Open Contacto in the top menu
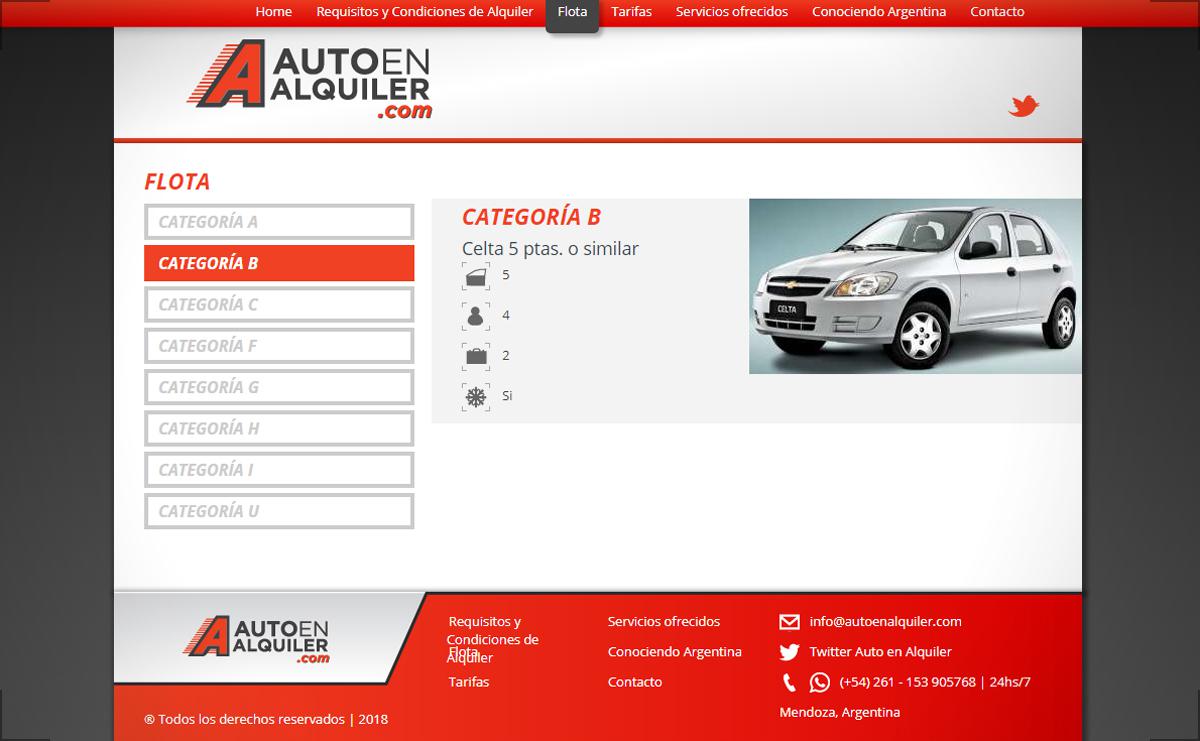This screenshot has height=741, width=1200. tap(997, 12)
